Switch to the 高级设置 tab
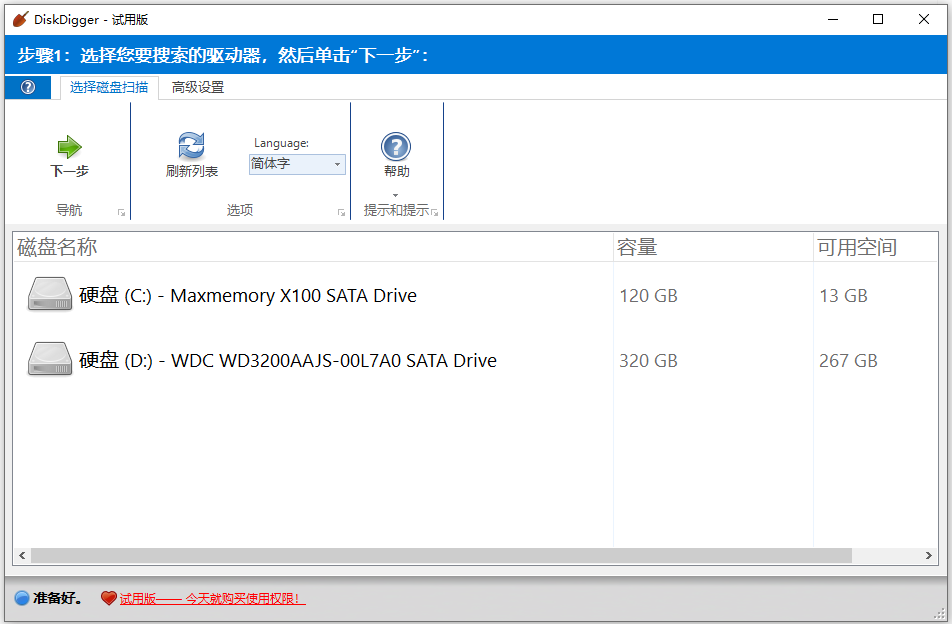The image size is (952, 624). (x=198, y=87)
